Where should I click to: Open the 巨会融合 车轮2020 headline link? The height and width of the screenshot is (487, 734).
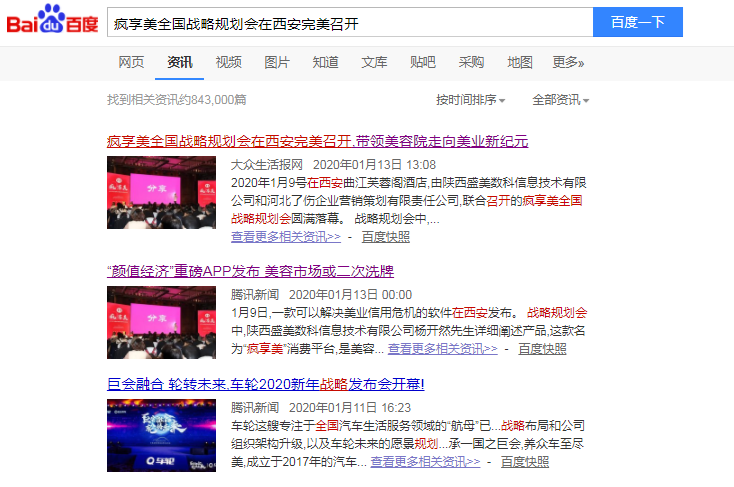[x=266, y=384]
